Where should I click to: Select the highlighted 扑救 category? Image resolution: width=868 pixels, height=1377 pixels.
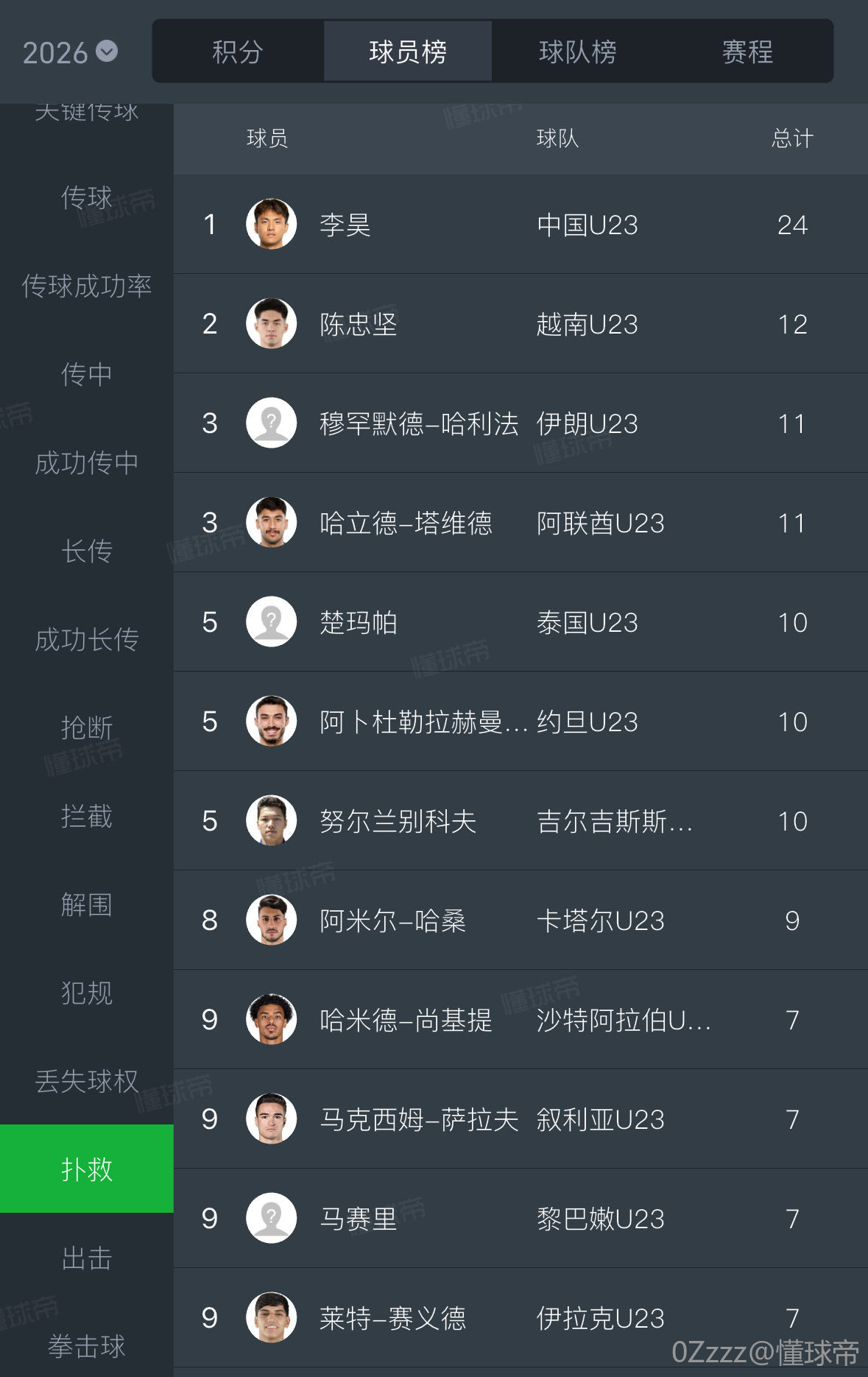click(x=87, y=1169)
